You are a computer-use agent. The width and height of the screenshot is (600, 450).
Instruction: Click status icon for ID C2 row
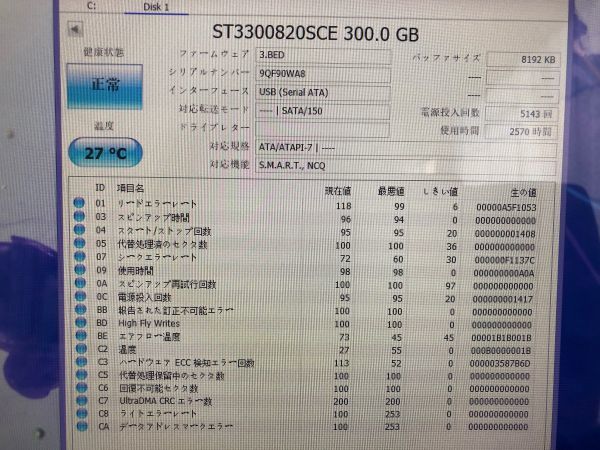click(81, 349)
